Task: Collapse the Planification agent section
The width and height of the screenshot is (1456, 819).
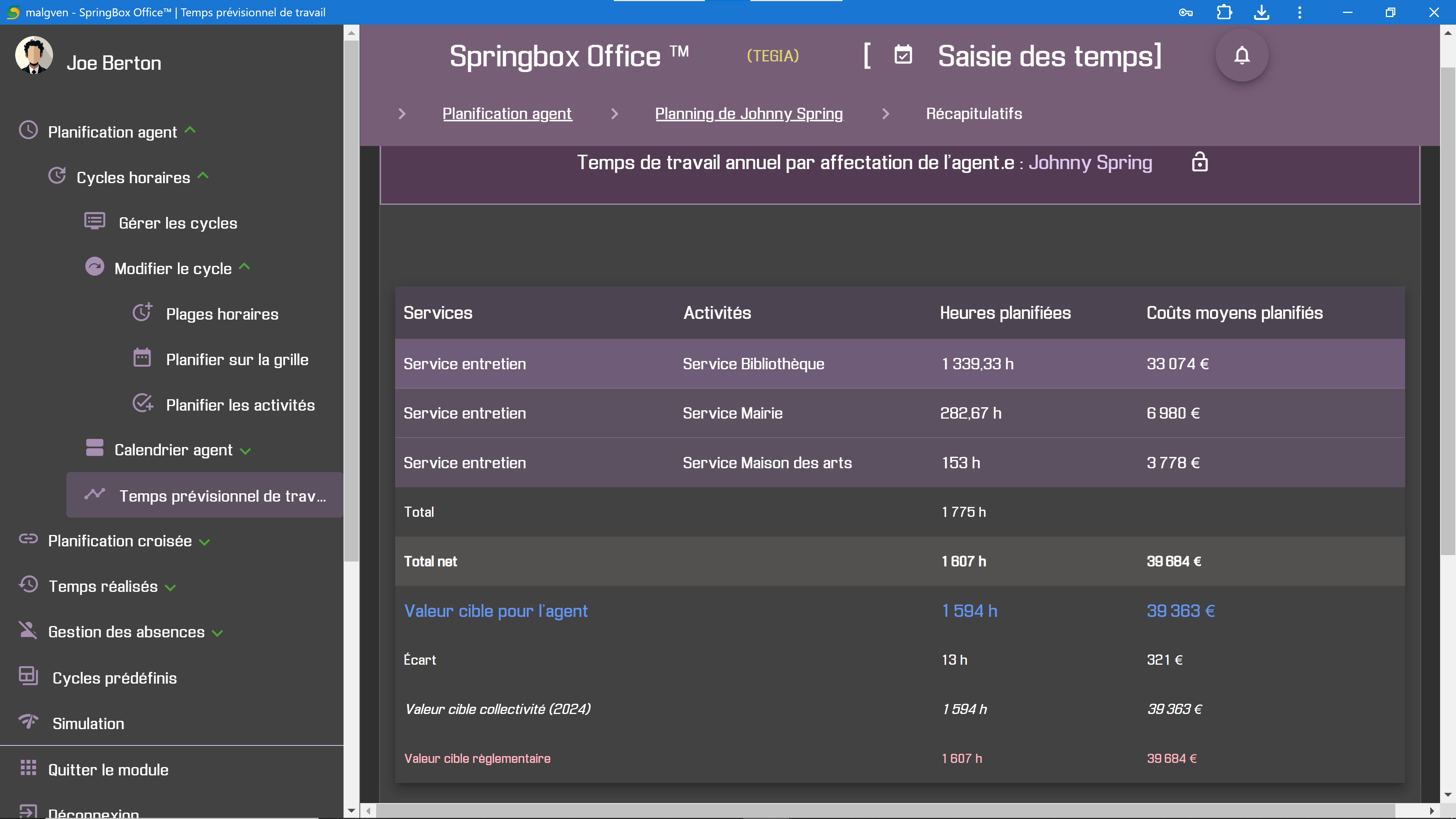Action: (x=190, y=130)
